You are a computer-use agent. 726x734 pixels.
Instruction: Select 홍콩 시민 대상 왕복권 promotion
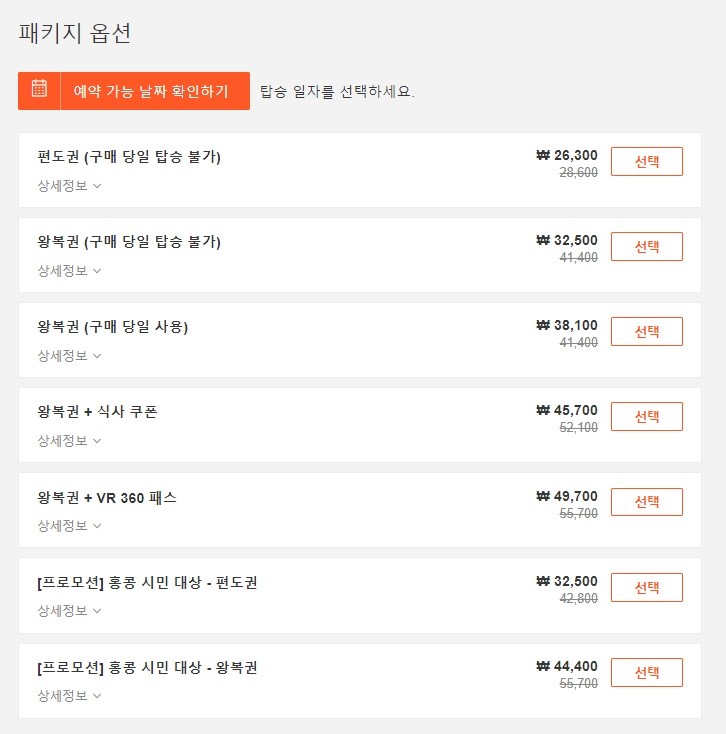646,672
